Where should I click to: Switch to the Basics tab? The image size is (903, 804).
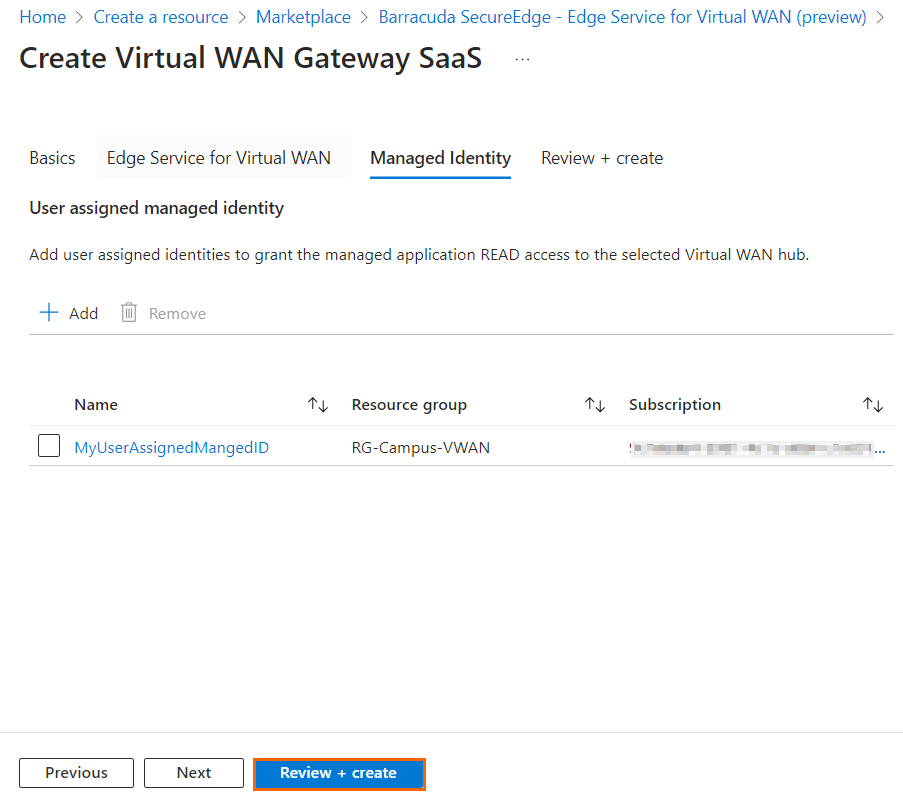[x=52, y=158]
